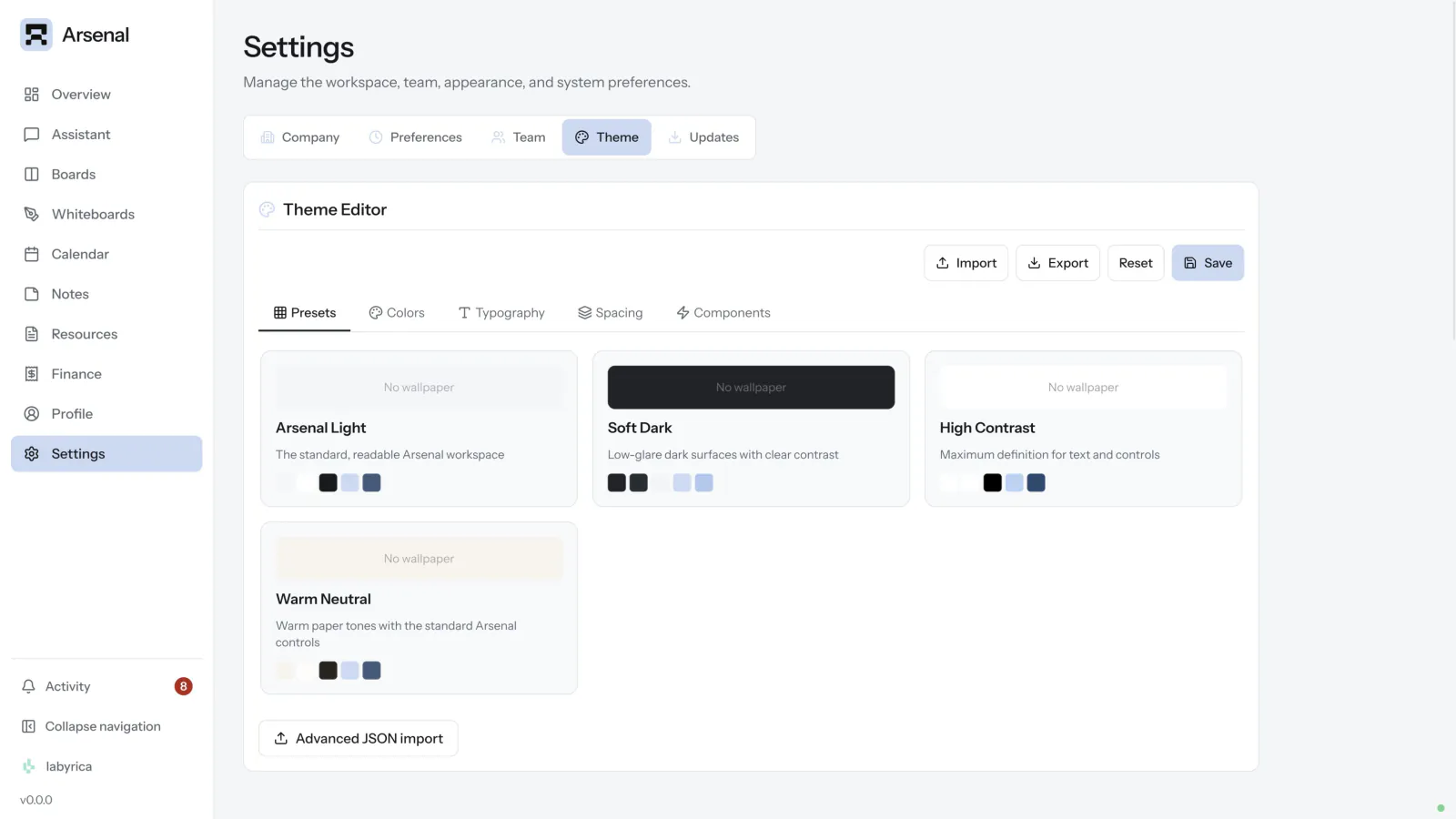1456x819 pixels.
Task: Open the Colors sub-tab
Action: coord(397,313)
